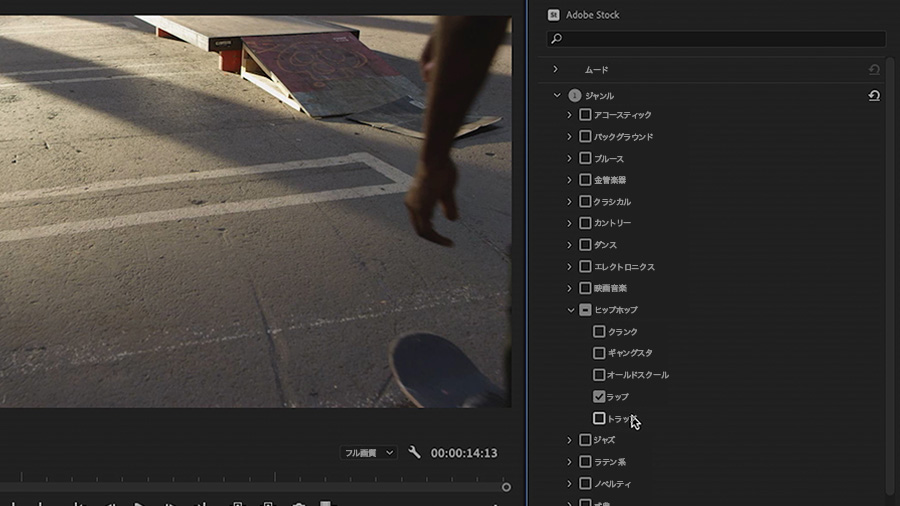Open the wrench settings icon beside the timecode
900x506 pixels.
[414, 452]
